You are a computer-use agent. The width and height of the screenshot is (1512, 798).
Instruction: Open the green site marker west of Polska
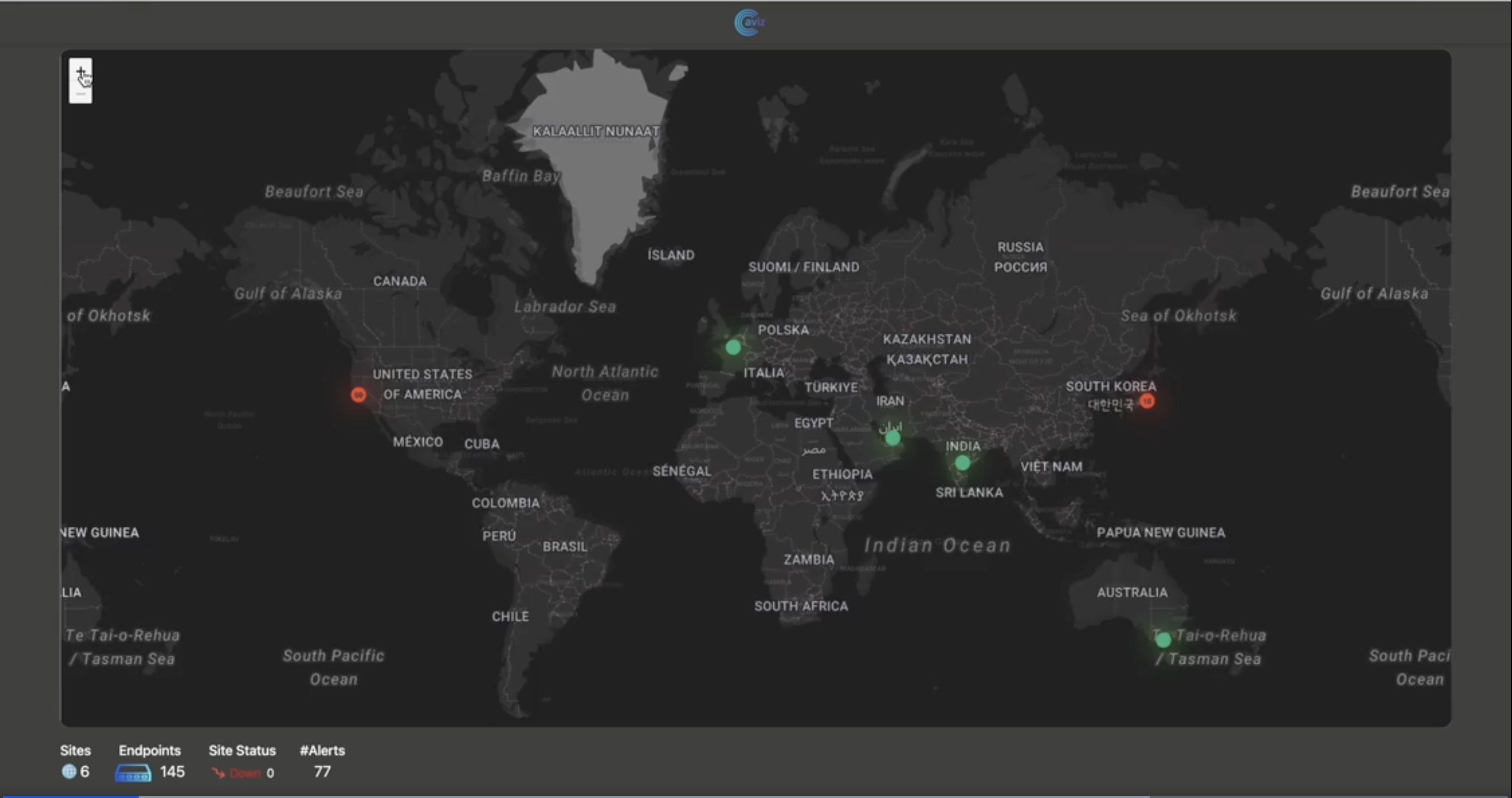[732, 347]
